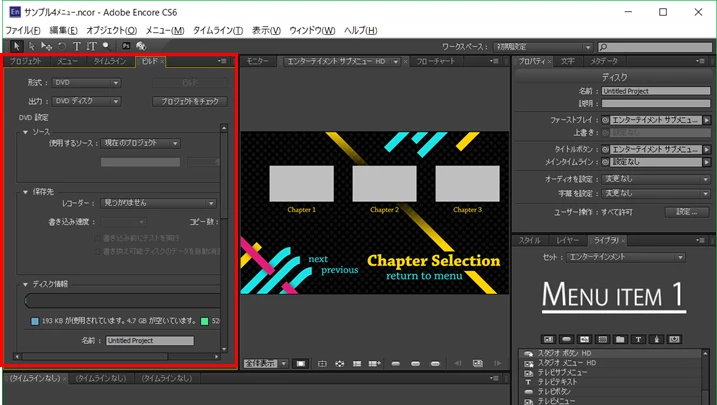Click the Preview disc icon in toolbar

click(141, 46)
